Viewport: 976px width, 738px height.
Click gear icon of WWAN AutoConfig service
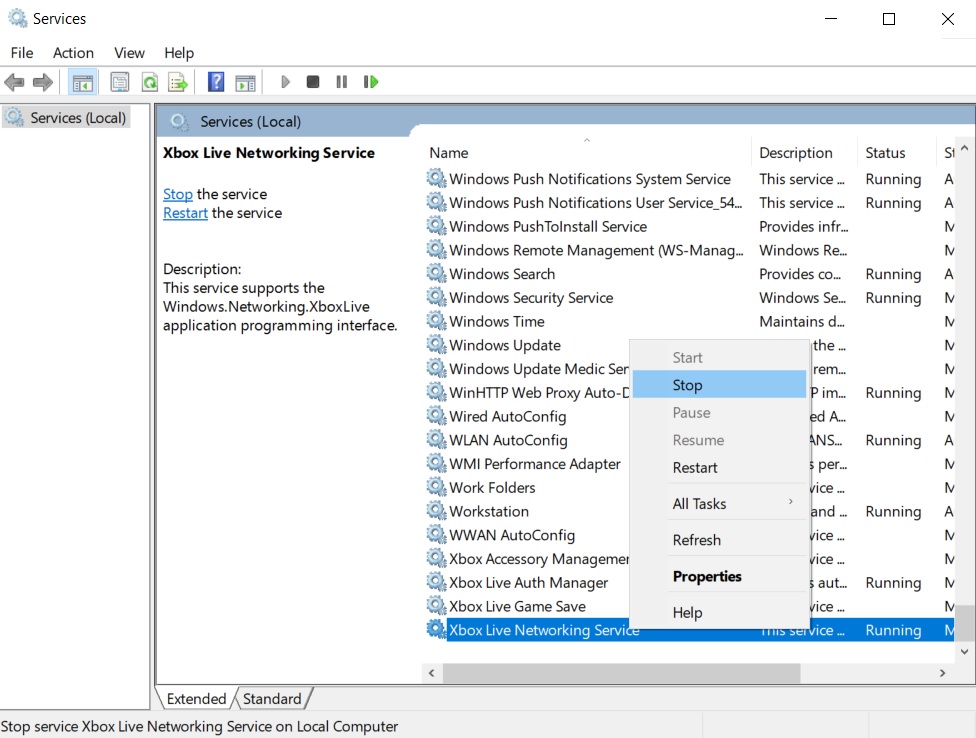436,534
